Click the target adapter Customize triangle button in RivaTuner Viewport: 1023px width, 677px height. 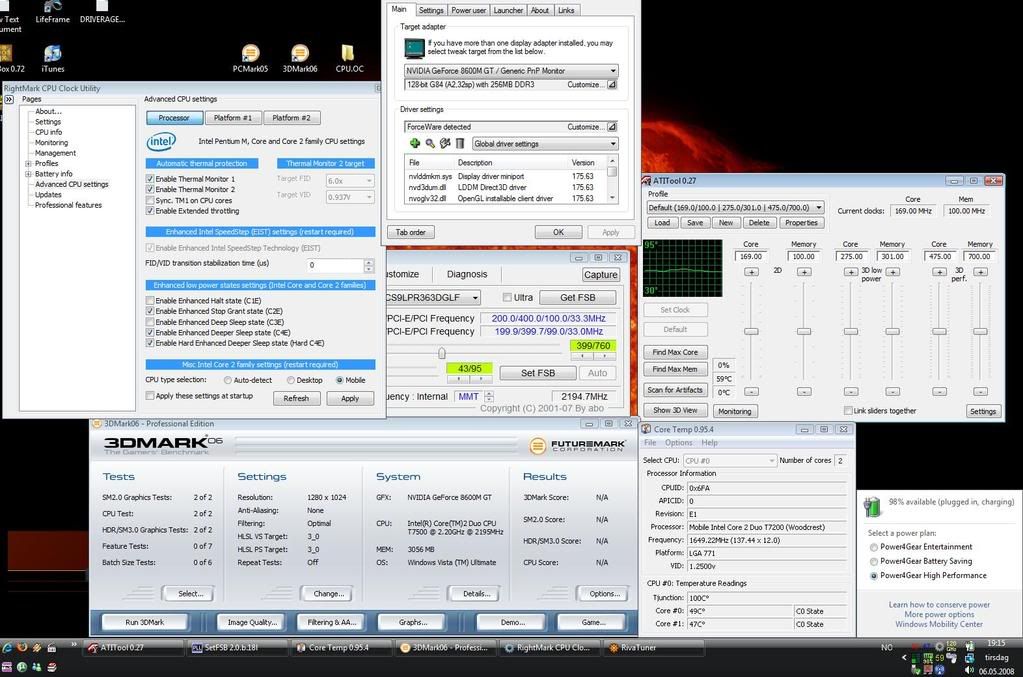612,85
